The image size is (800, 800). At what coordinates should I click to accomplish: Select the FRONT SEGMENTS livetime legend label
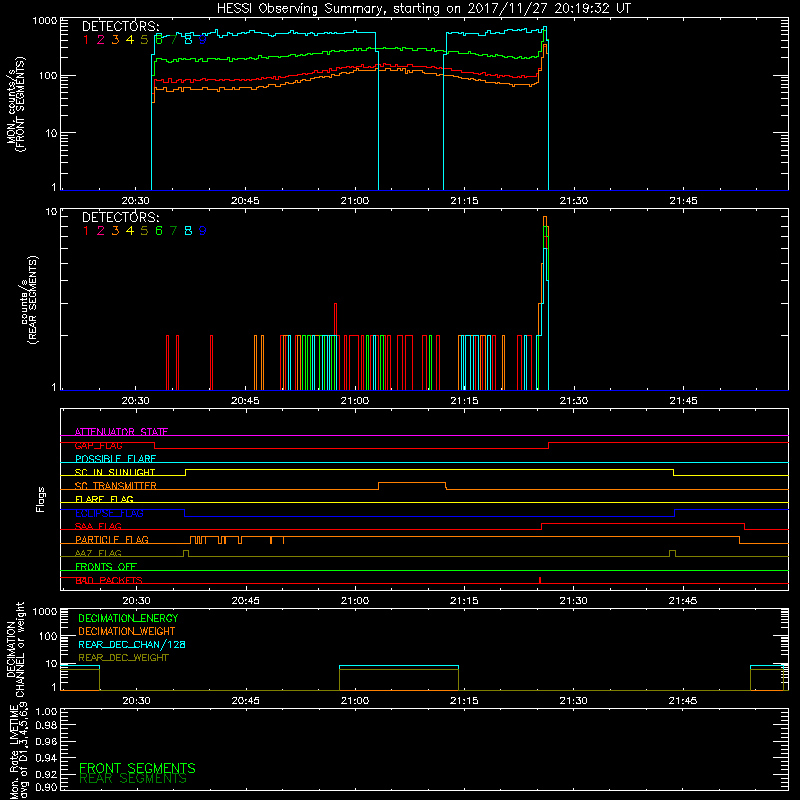pyautogui.click(x=137, y=768)
